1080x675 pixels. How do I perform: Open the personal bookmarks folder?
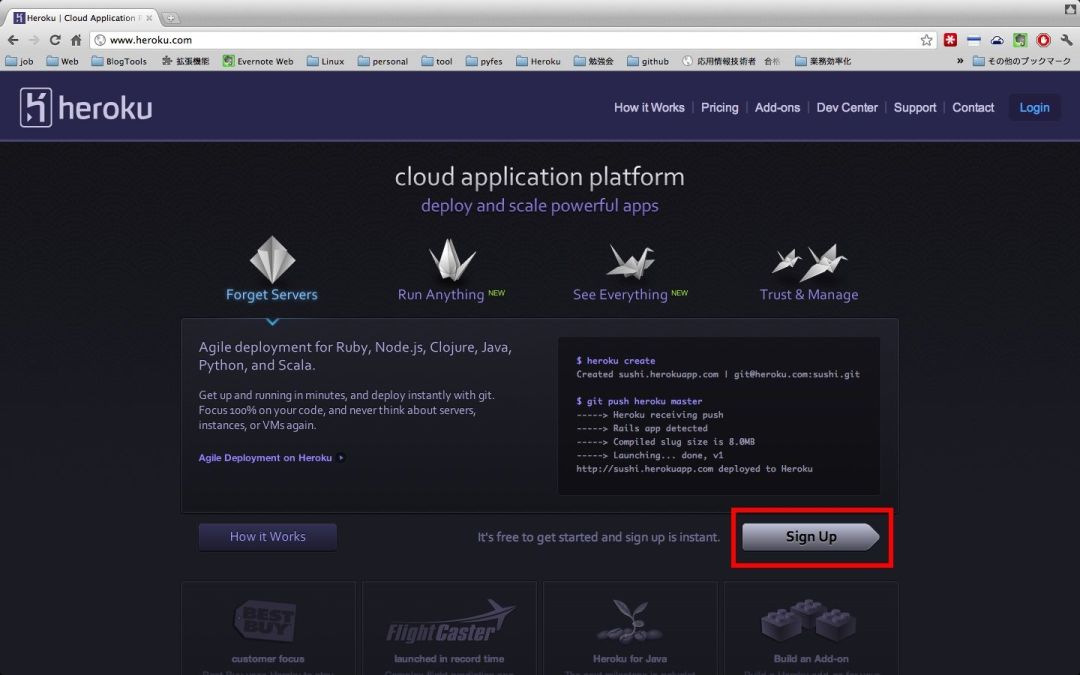[x=383, y=61]
